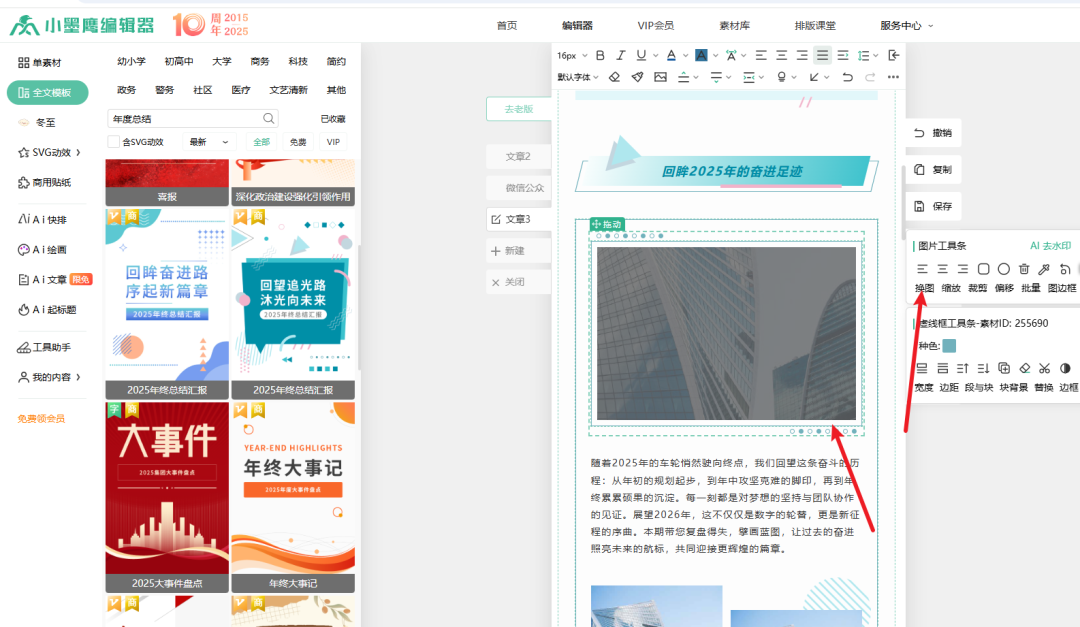Toggle bold formatting in editor toolbar

click(x=600, y=55)
